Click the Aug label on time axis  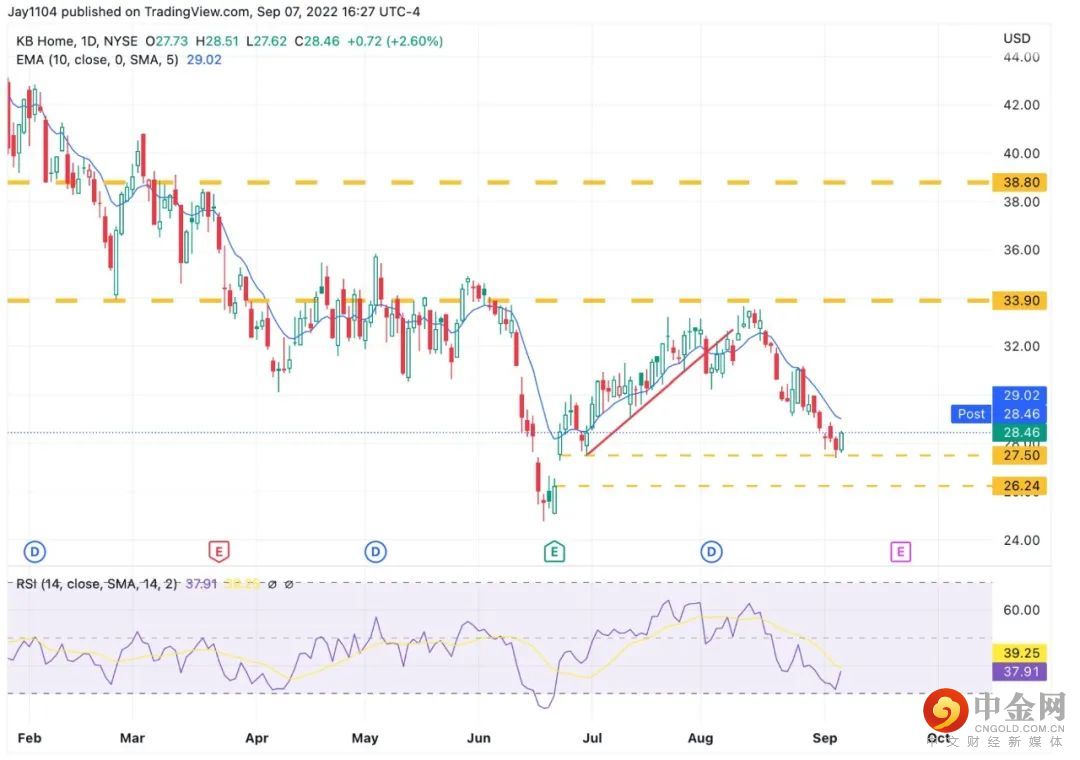click(700, 738)
